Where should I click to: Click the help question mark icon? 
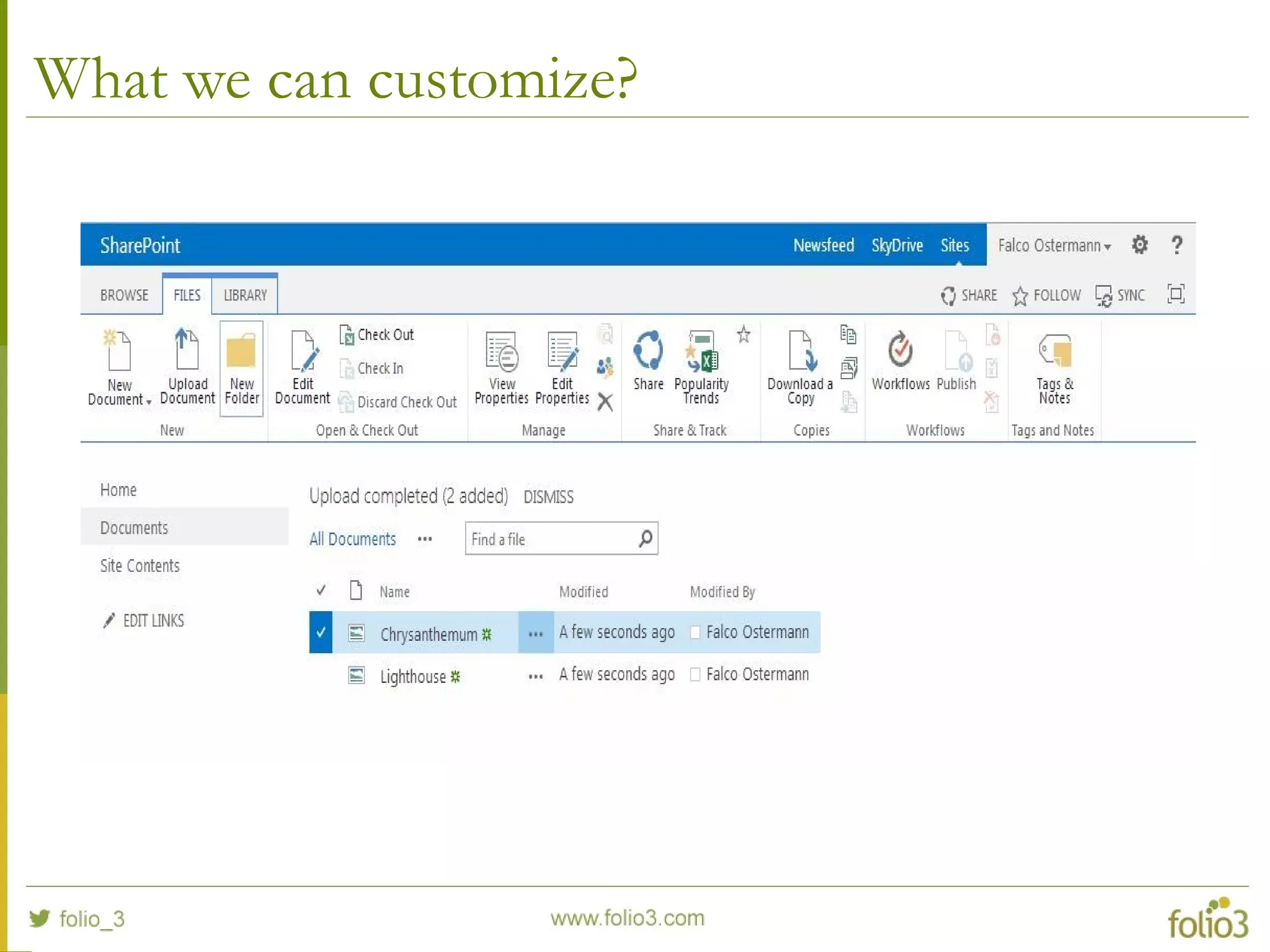[1176, 245]
